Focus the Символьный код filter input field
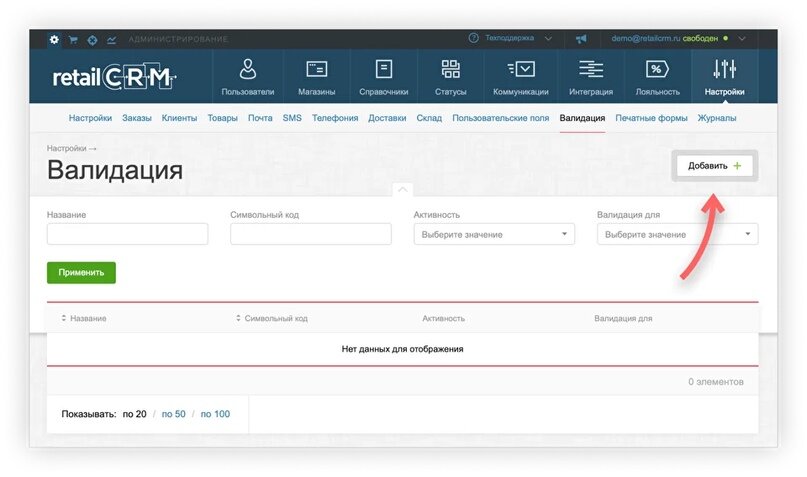Viewport: 807px width, 477px height. tap(311, 234)
